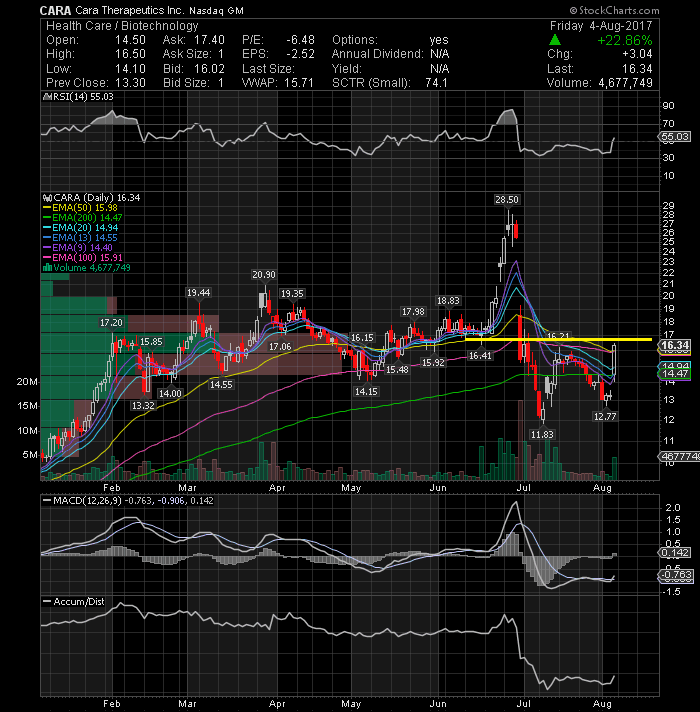The width and height of the screenshot is (700, 712).
Task: Click the 12.77 price low label
Action: 605,416
